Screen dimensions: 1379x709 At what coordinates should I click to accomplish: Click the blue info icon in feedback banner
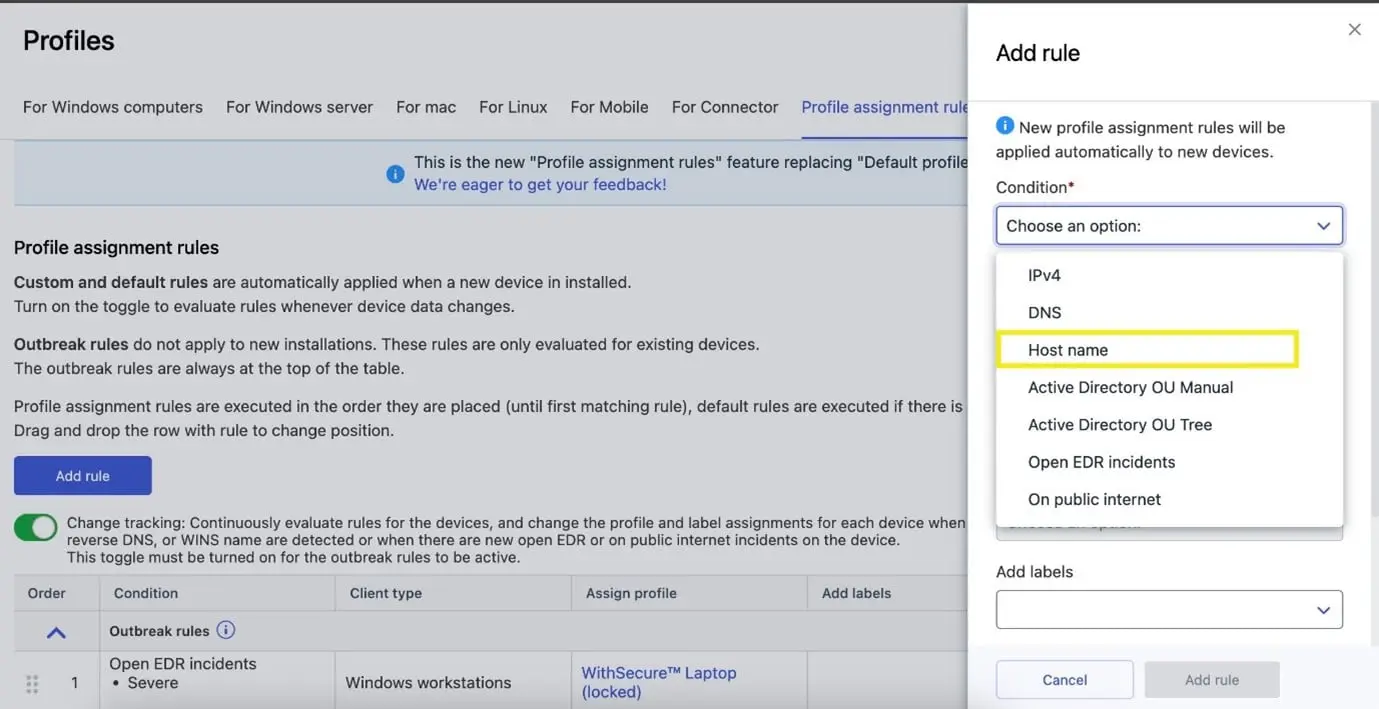(x=396, y=173)
